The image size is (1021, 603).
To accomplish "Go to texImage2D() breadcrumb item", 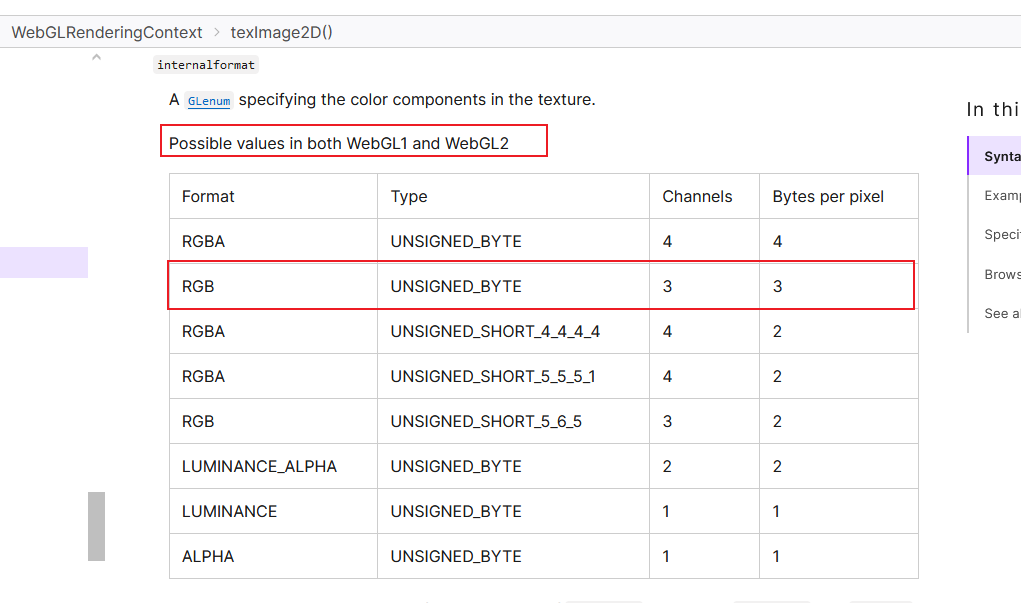I will pos(282,32).
